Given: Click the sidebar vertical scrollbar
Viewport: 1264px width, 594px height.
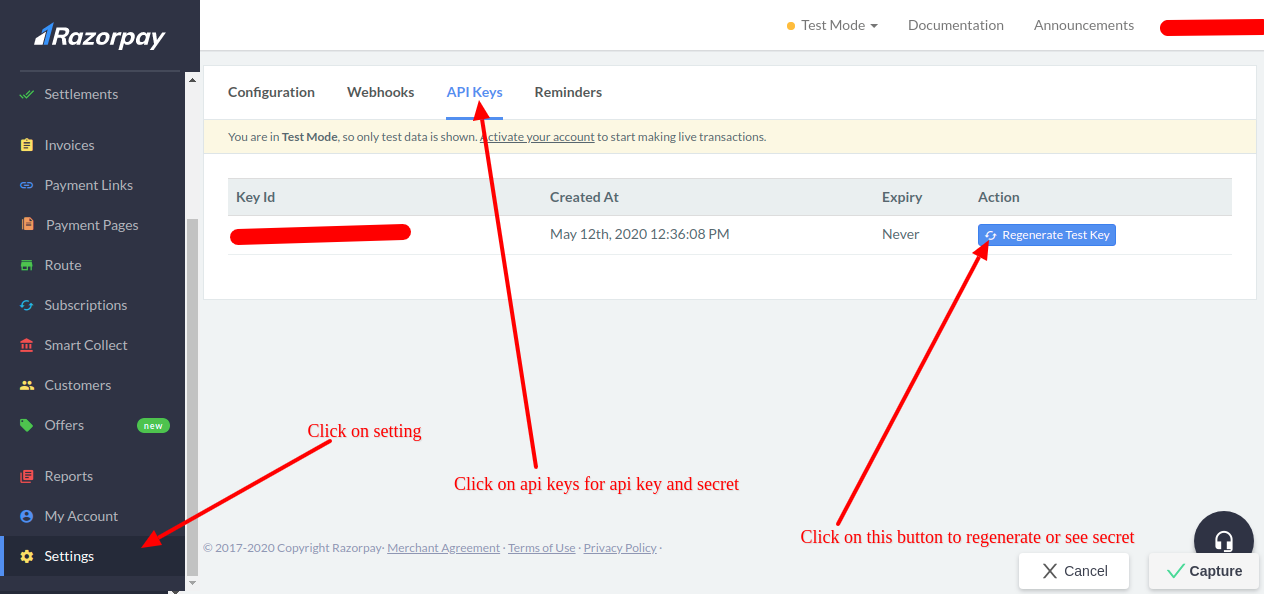Looking at the screenshot, I should (193, 397).
